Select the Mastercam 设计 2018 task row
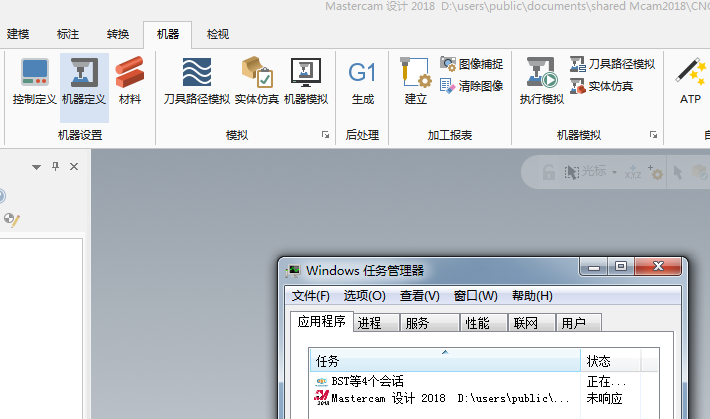This screenshot has height=419, width=710. point(484,398)
